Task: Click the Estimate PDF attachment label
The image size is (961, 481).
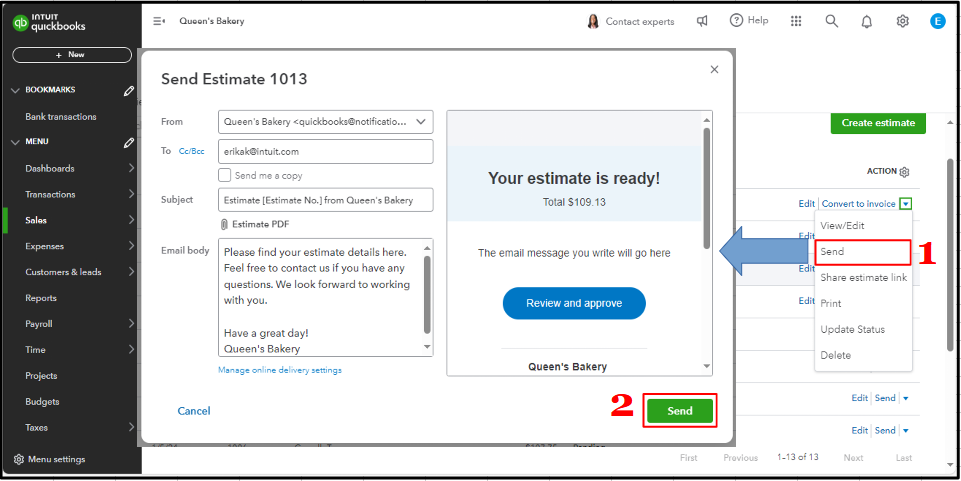Action: pyautogui.click(x=260, y=224)
